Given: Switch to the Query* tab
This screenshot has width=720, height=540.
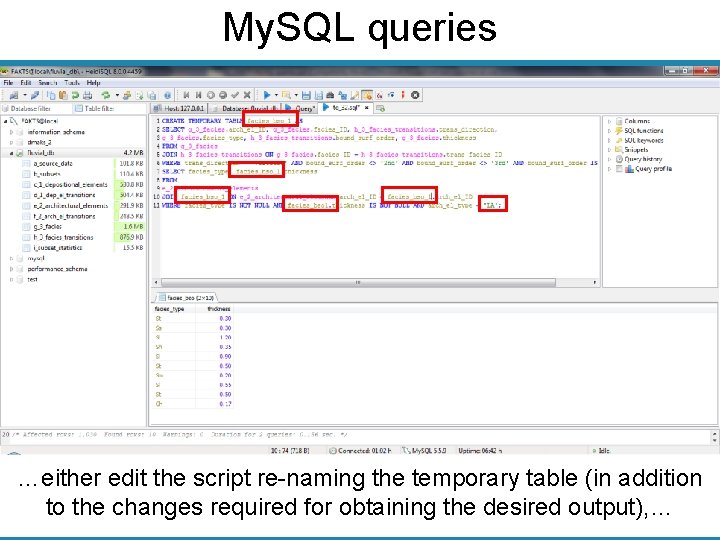Looking at the screenshot, I should 300,108.
